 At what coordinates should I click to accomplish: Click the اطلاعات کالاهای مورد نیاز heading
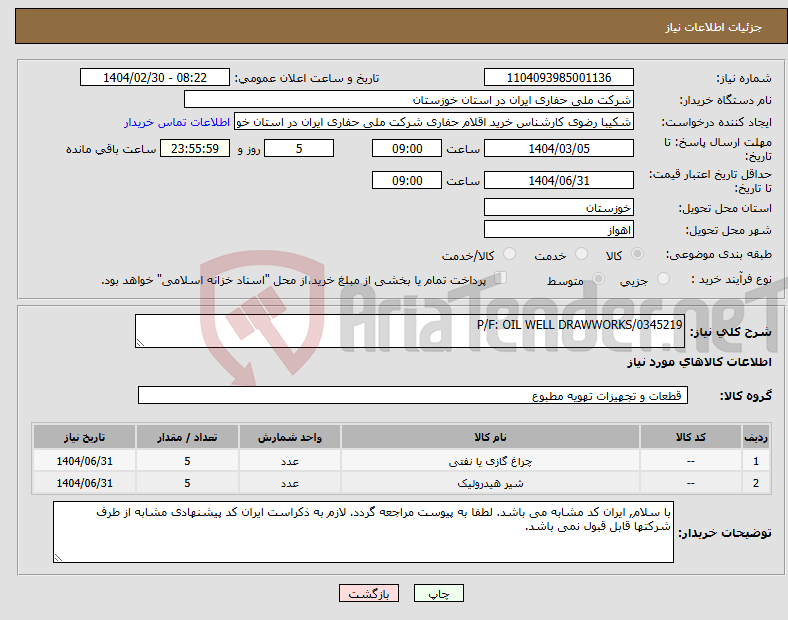point(699,362)
